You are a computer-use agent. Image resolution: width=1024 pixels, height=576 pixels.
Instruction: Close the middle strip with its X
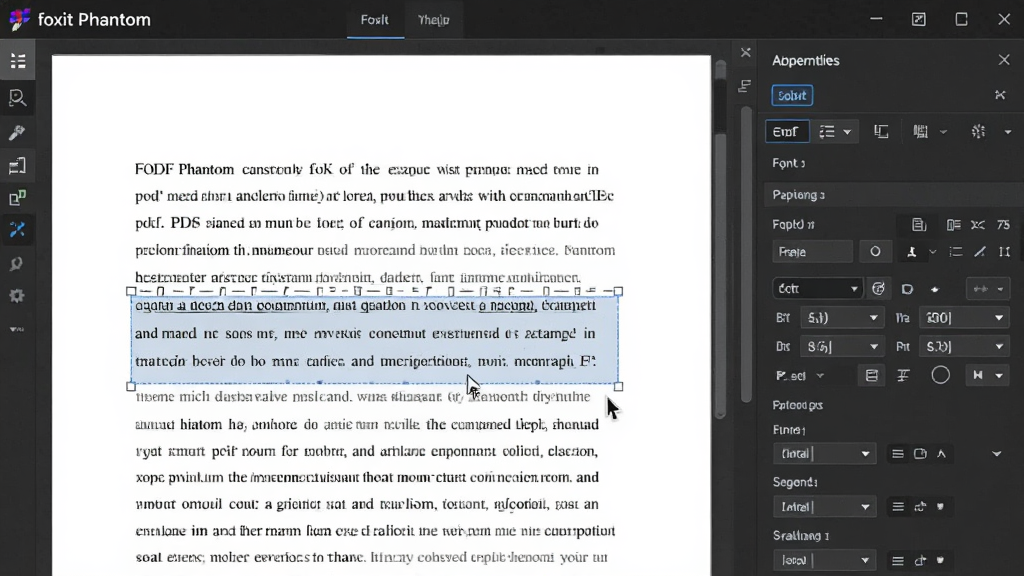coord(746,52)
